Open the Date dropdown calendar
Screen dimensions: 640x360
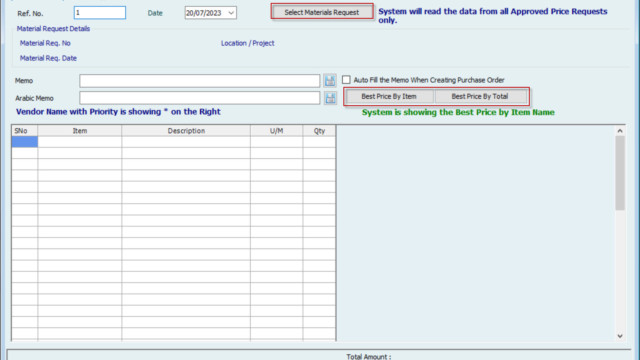pyautogui.click(x=231, y=13)
